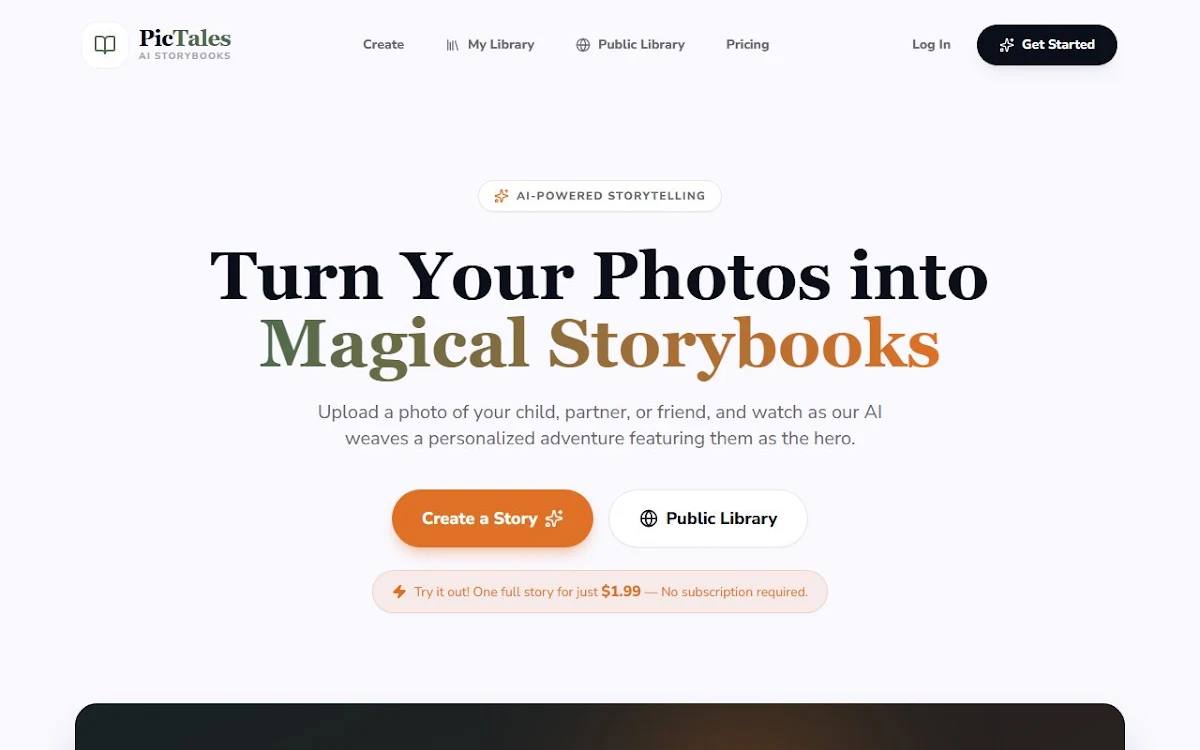This screenshot has width=1200, height=750.
Task: Click the No subscription required text
Action: [734, 592]
